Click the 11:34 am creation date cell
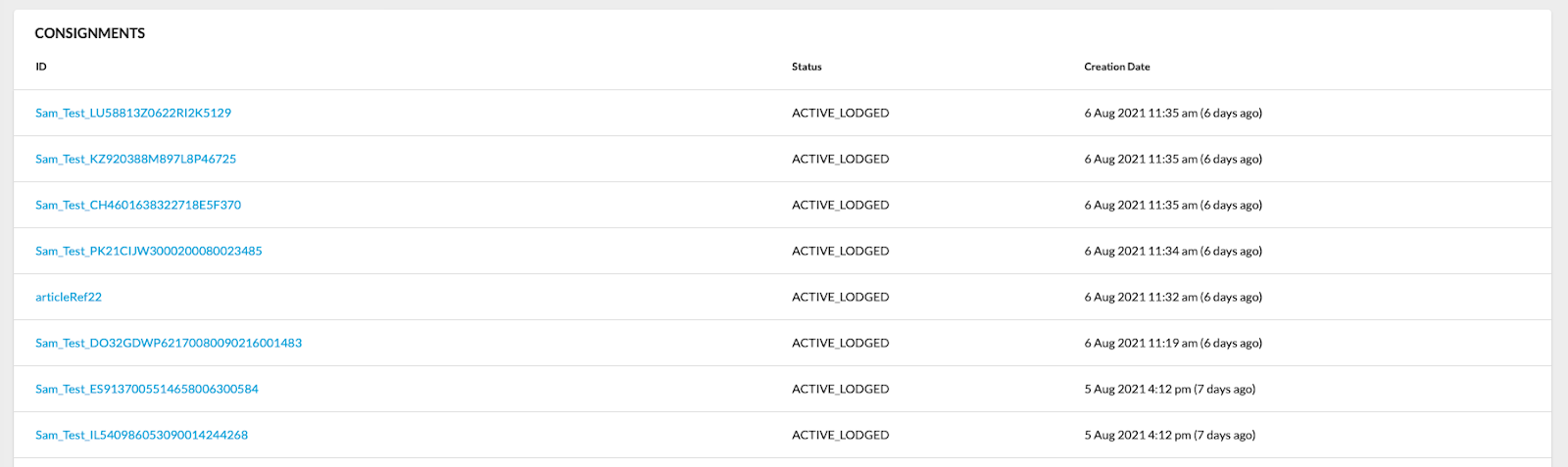The height and width of the screenshot is (467, 1568). point(1172,251)
